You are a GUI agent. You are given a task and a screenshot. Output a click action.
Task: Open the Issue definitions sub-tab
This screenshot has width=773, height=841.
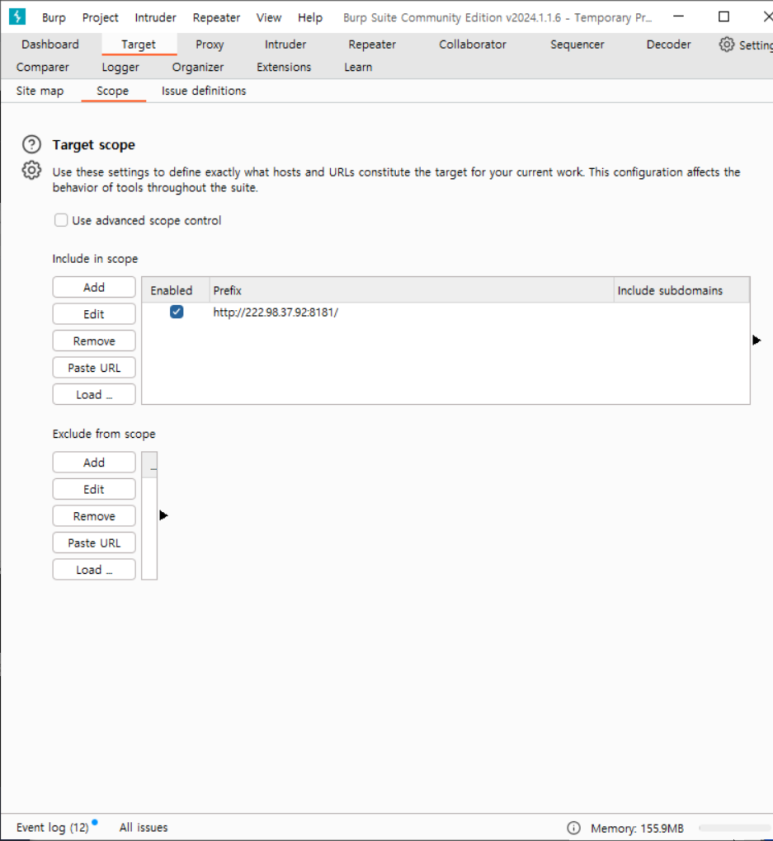[203, 91]
